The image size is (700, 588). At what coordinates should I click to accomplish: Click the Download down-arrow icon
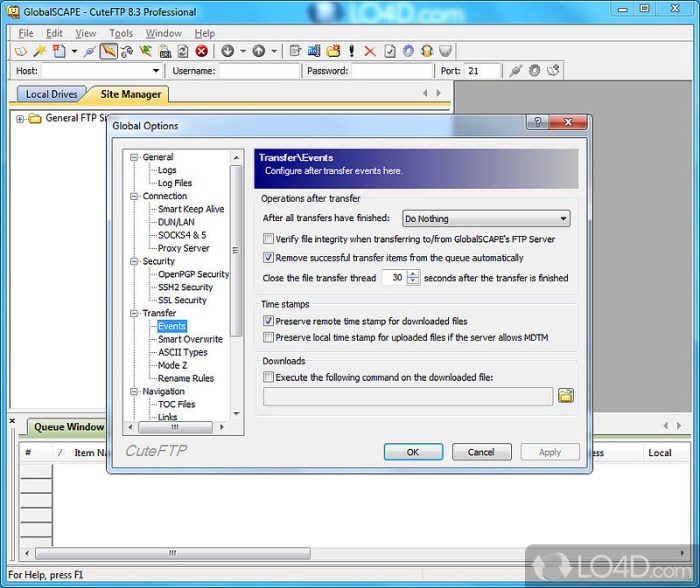coord(228,51)
